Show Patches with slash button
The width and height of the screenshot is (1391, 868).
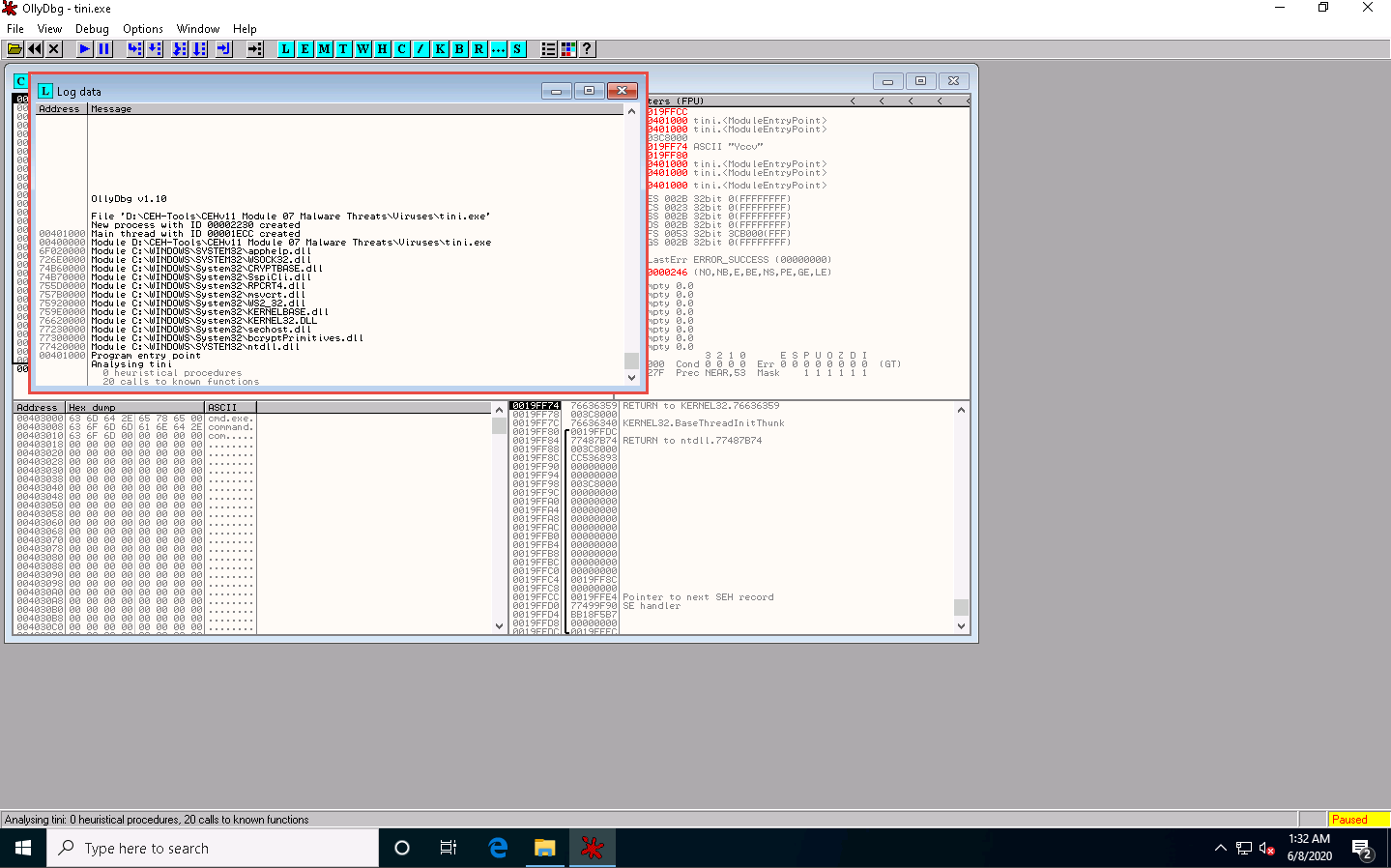[420, 48]
